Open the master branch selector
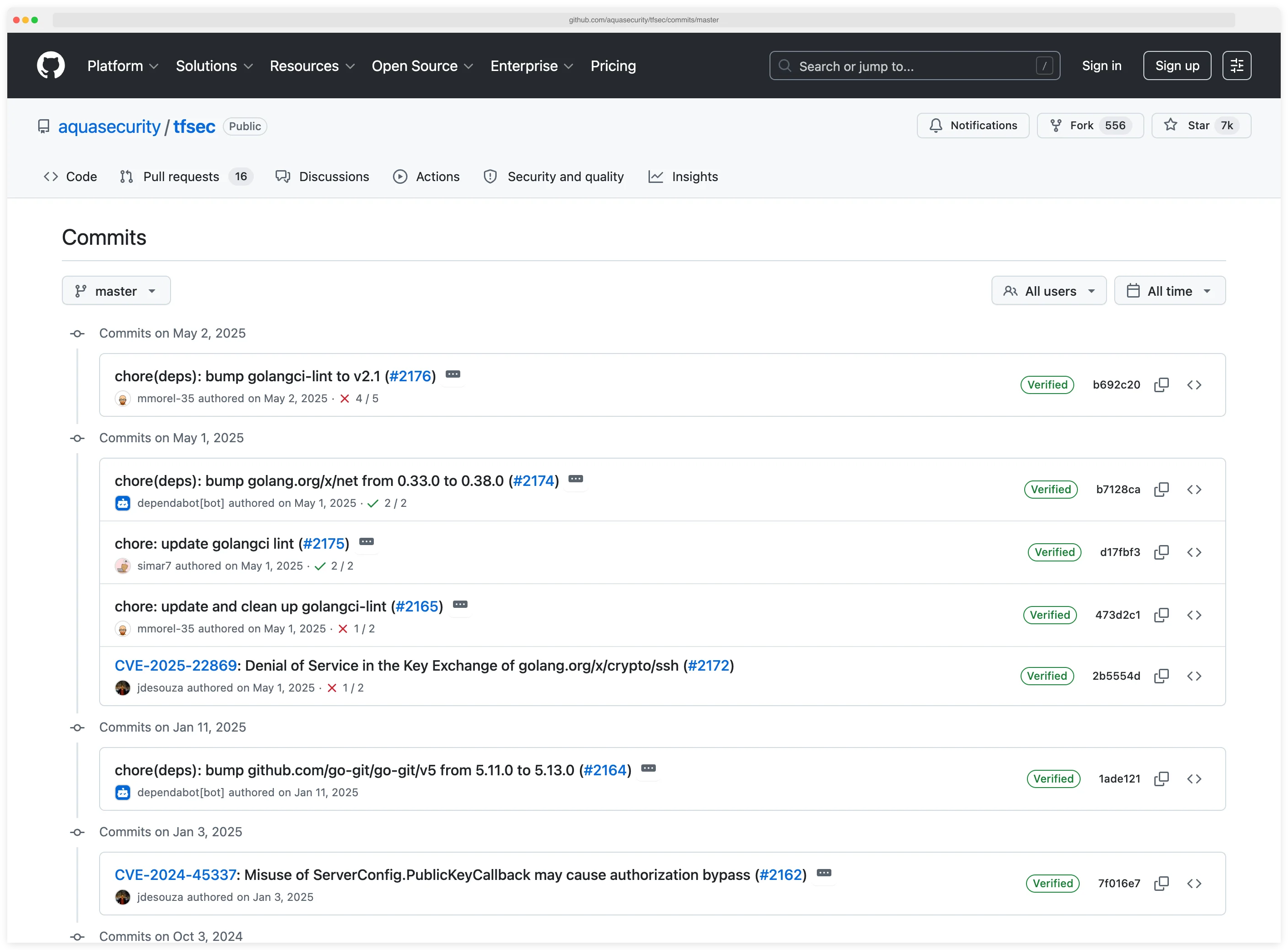Viewport: 1288px width, 950px height. pos(116,290)
